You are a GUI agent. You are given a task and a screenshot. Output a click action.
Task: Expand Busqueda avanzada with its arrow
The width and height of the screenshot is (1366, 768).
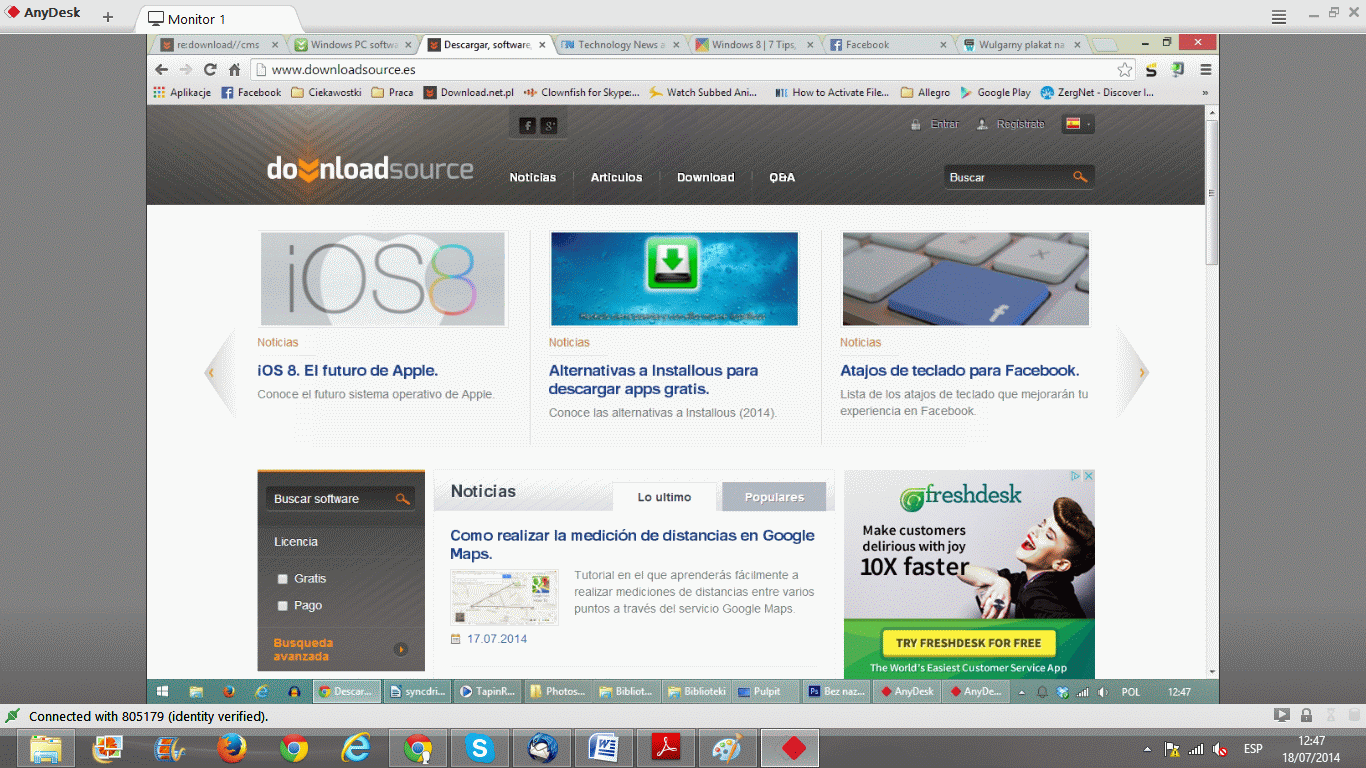pos(401,649)
